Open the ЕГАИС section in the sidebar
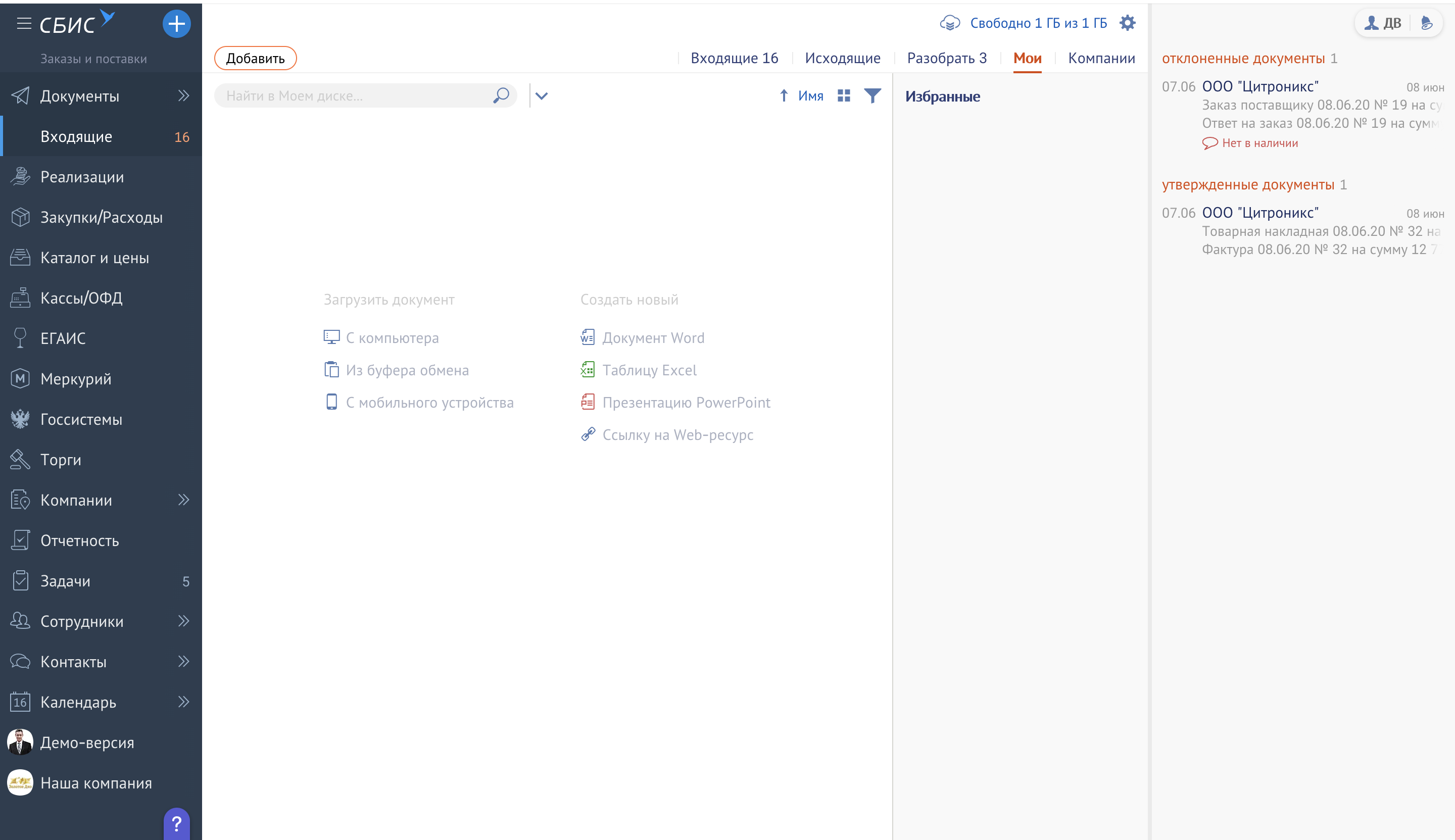1455x840 pixels. pyautogui.click(x=63, y=338)
